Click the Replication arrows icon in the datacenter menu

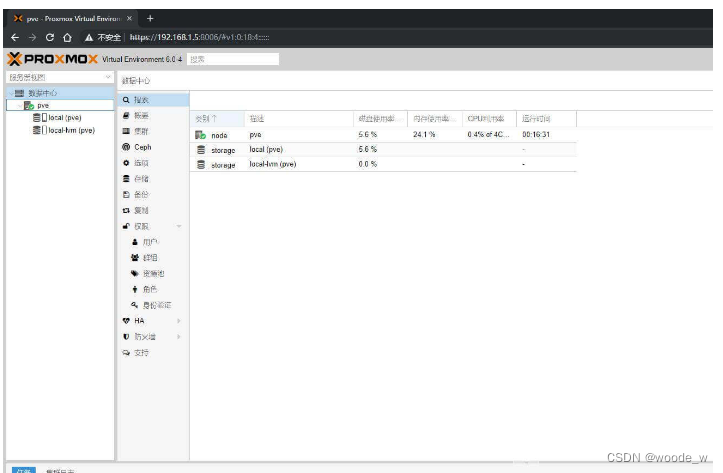tap(126, 211)
